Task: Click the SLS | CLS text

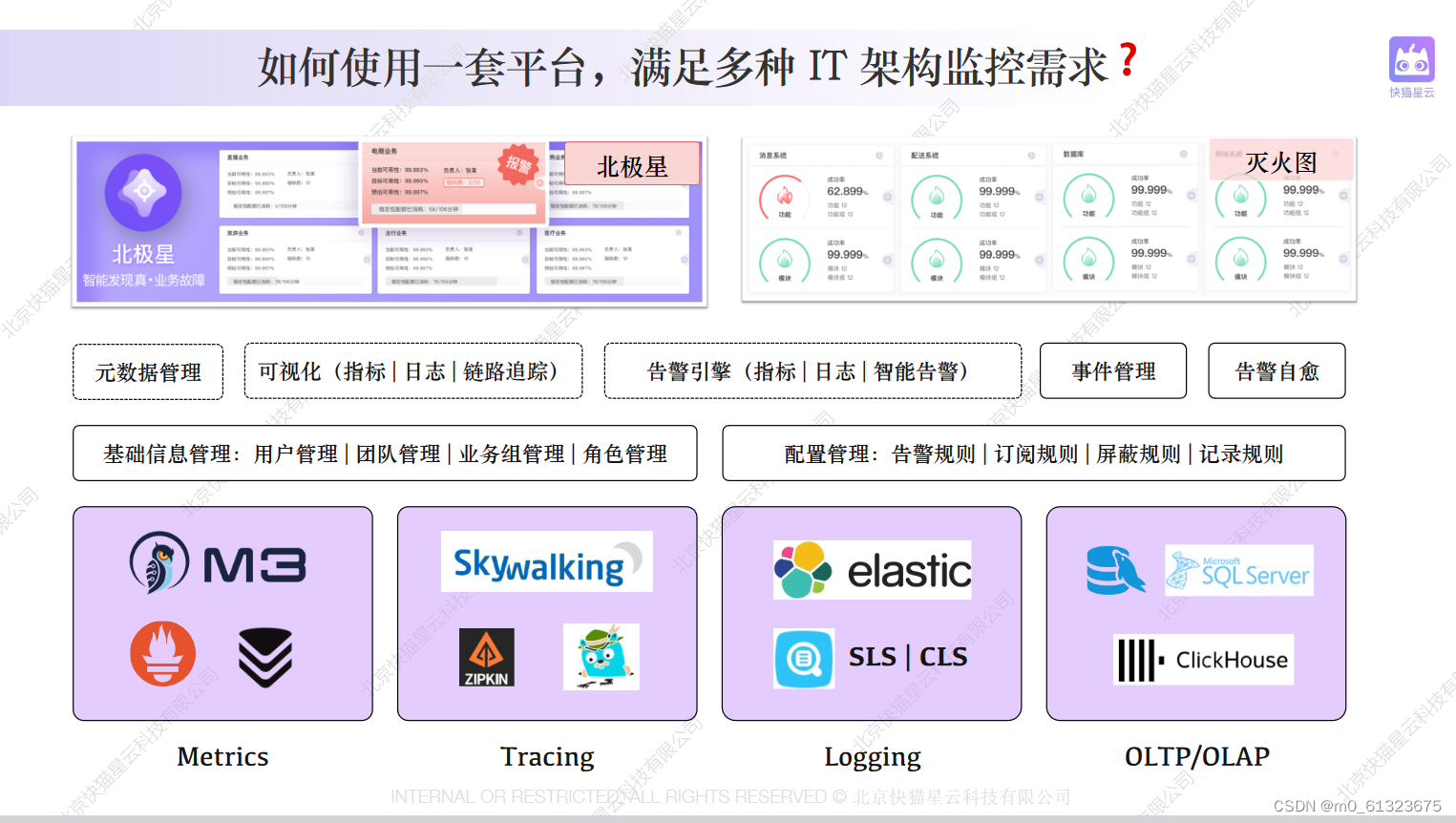Action: (908, 657)
